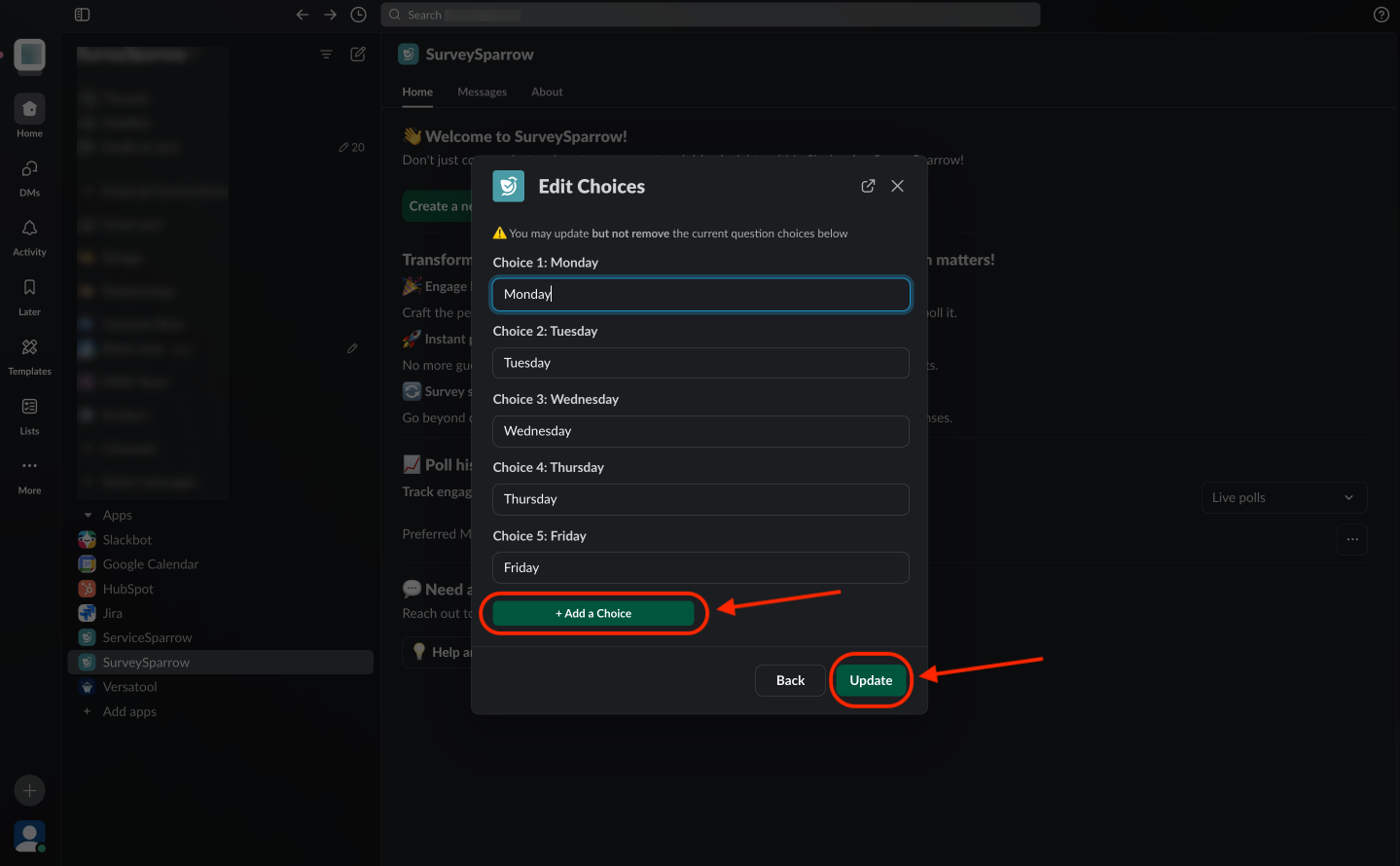Open the Activity bell in sidebar

point(29,236)
